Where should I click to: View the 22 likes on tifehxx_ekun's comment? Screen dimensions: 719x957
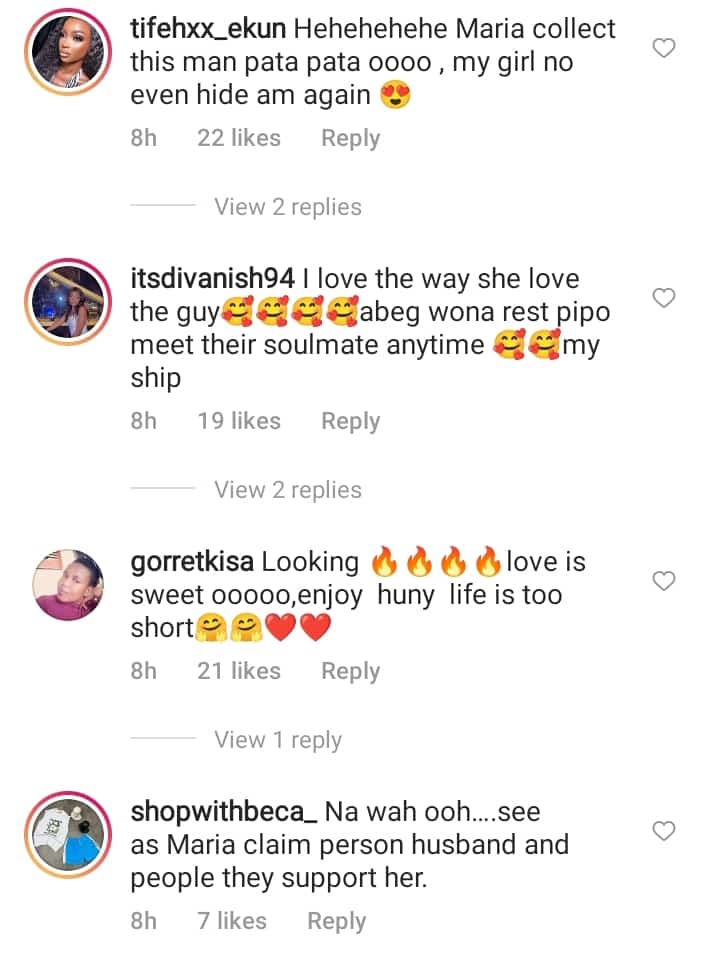pyautogui.click(x=239, y=138)
